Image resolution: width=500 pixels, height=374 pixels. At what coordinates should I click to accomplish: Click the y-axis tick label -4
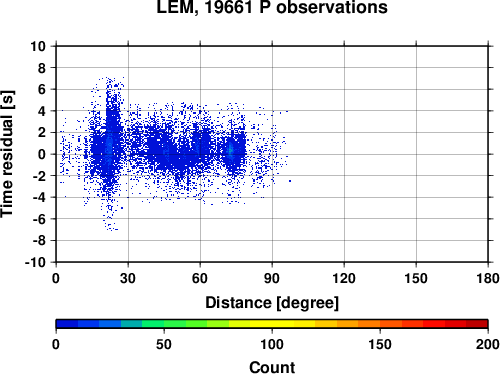[39, 197]
